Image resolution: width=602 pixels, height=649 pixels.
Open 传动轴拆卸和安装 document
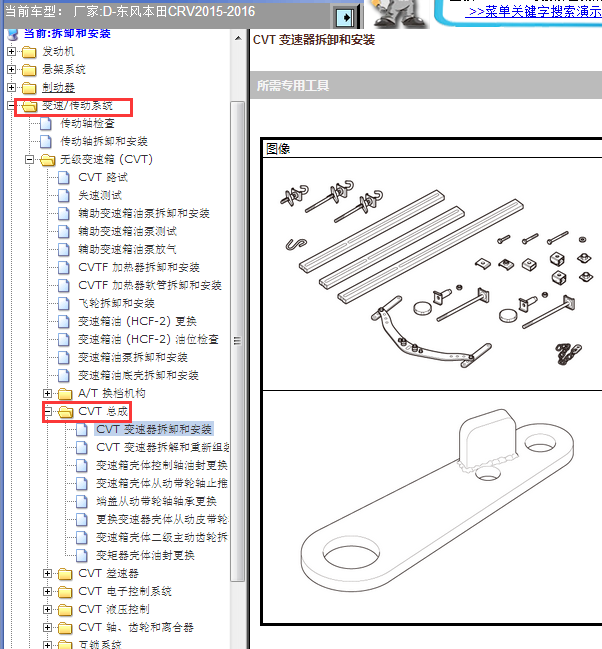coord(104,142)
